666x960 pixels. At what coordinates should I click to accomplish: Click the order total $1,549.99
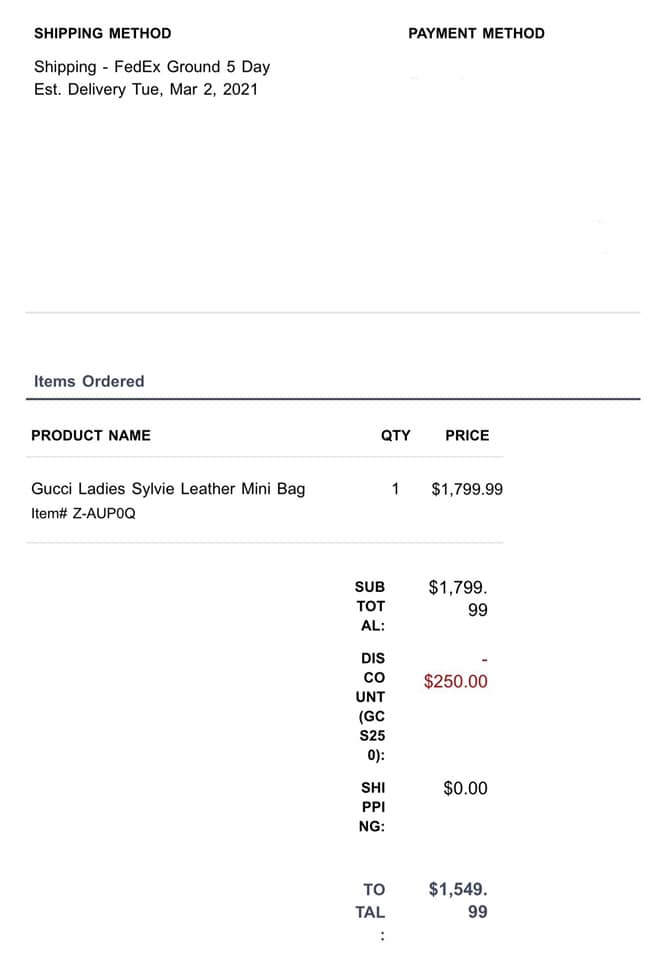(x=458, y=900)
